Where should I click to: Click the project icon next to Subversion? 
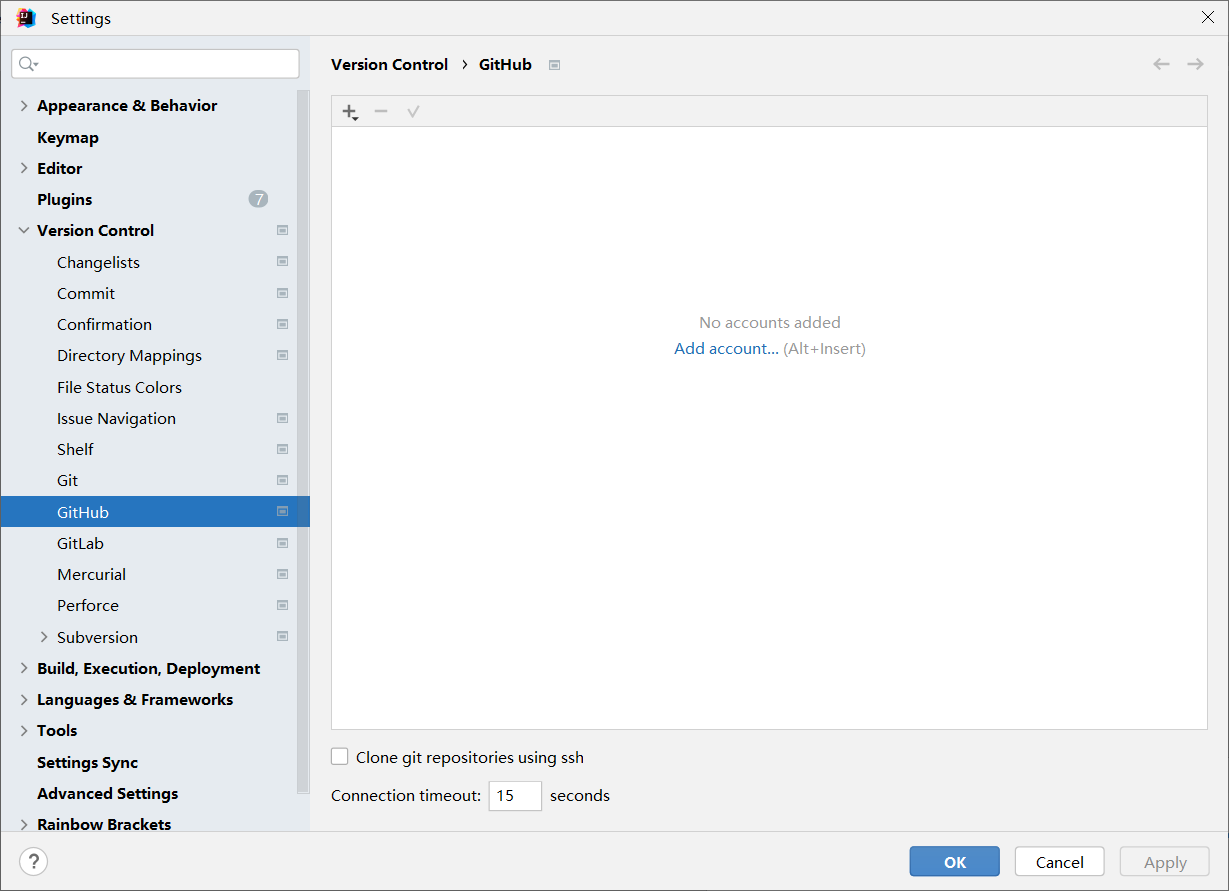[282, 637]
